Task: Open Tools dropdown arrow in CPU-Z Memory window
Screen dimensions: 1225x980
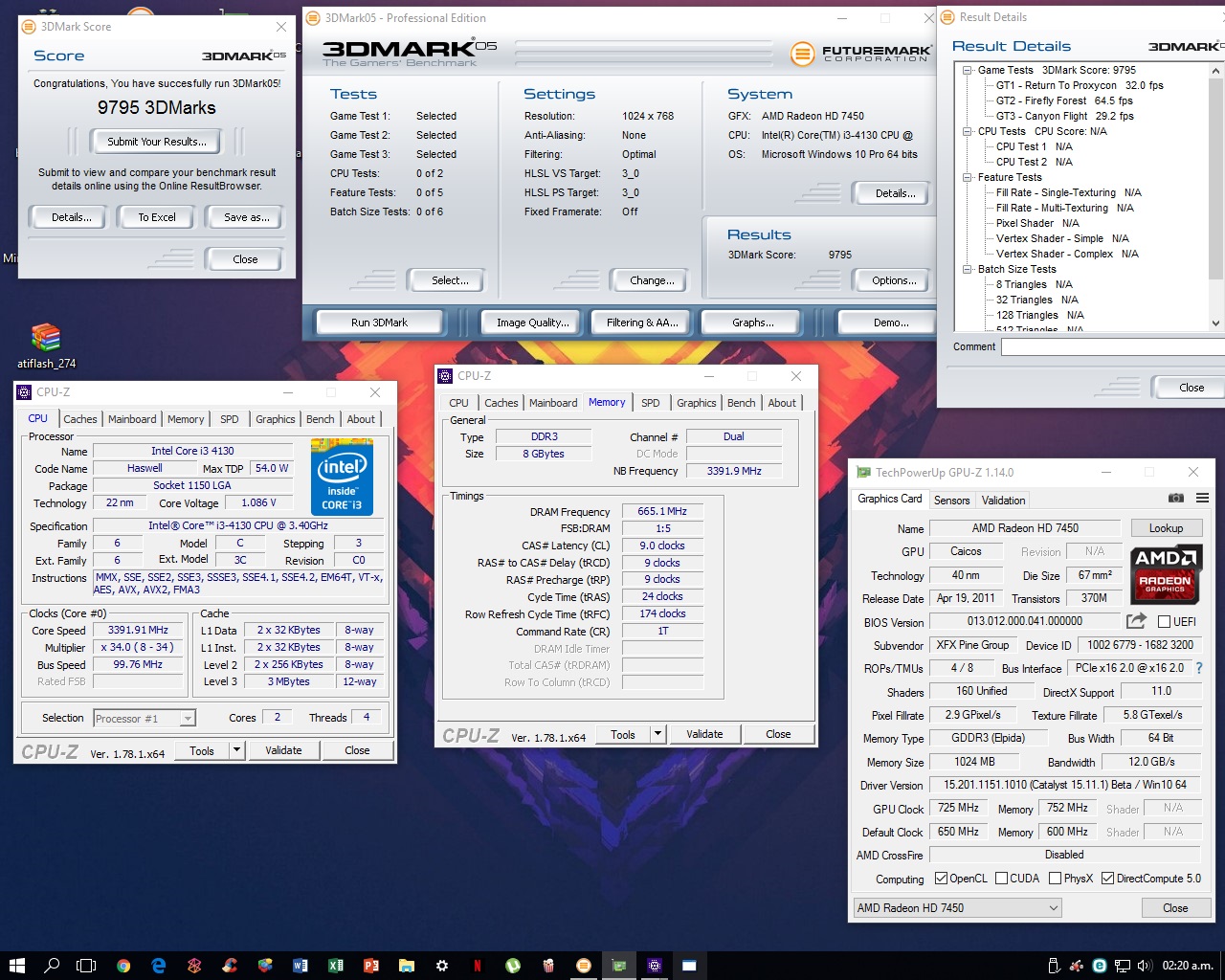Action: pyautogui.click(x=657, y=734)
